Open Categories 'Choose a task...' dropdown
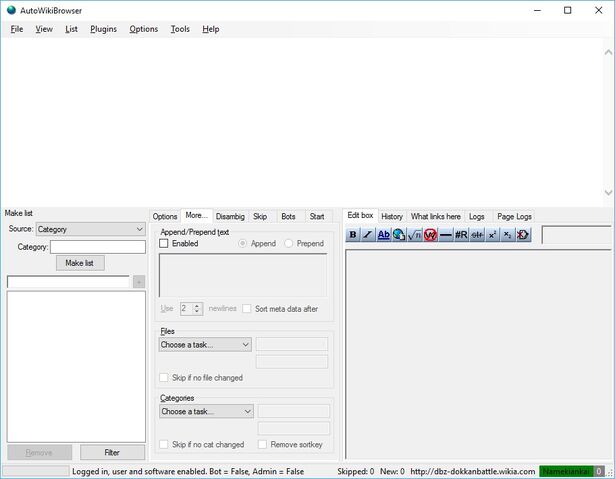Image resolution: width=615 pixels, height=479 pixels. 206,411
